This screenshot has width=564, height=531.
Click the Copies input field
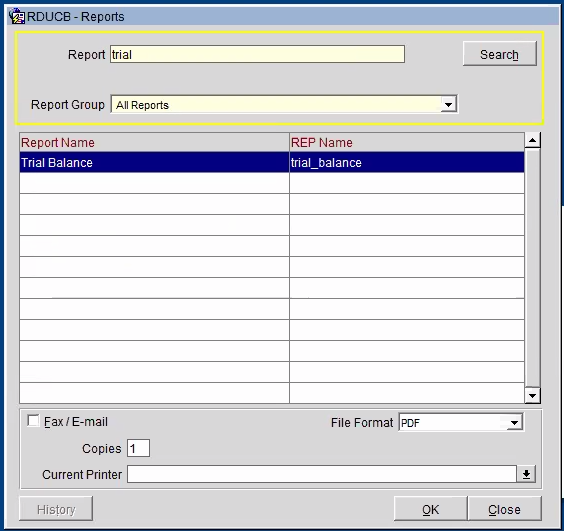[x=138, y=449]
